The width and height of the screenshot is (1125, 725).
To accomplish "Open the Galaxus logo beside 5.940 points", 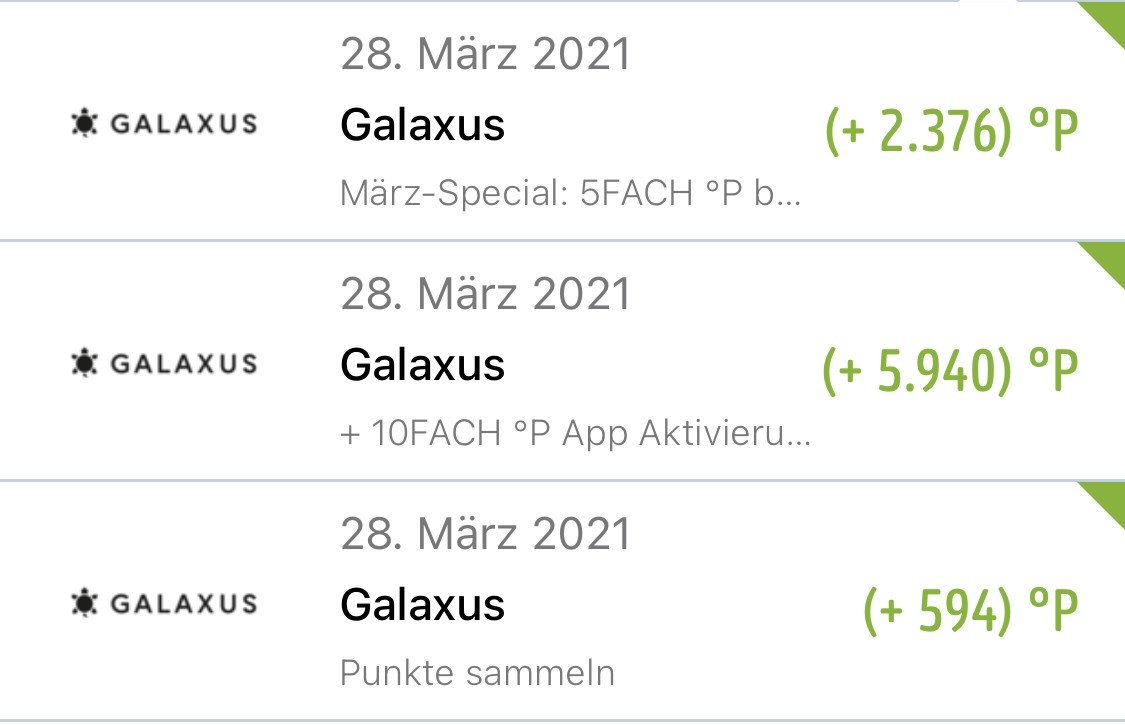I will tap(164, 363).
